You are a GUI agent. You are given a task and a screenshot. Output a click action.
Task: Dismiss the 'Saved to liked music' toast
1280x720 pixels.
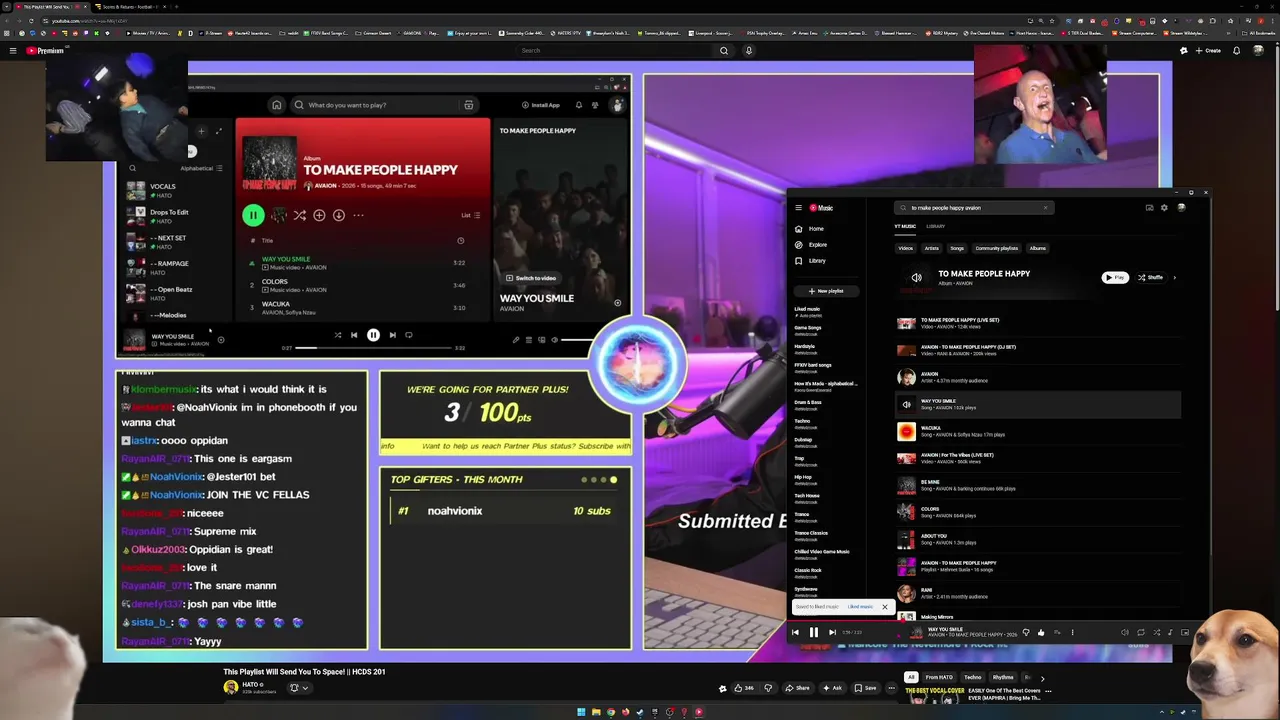click(884, 607)
